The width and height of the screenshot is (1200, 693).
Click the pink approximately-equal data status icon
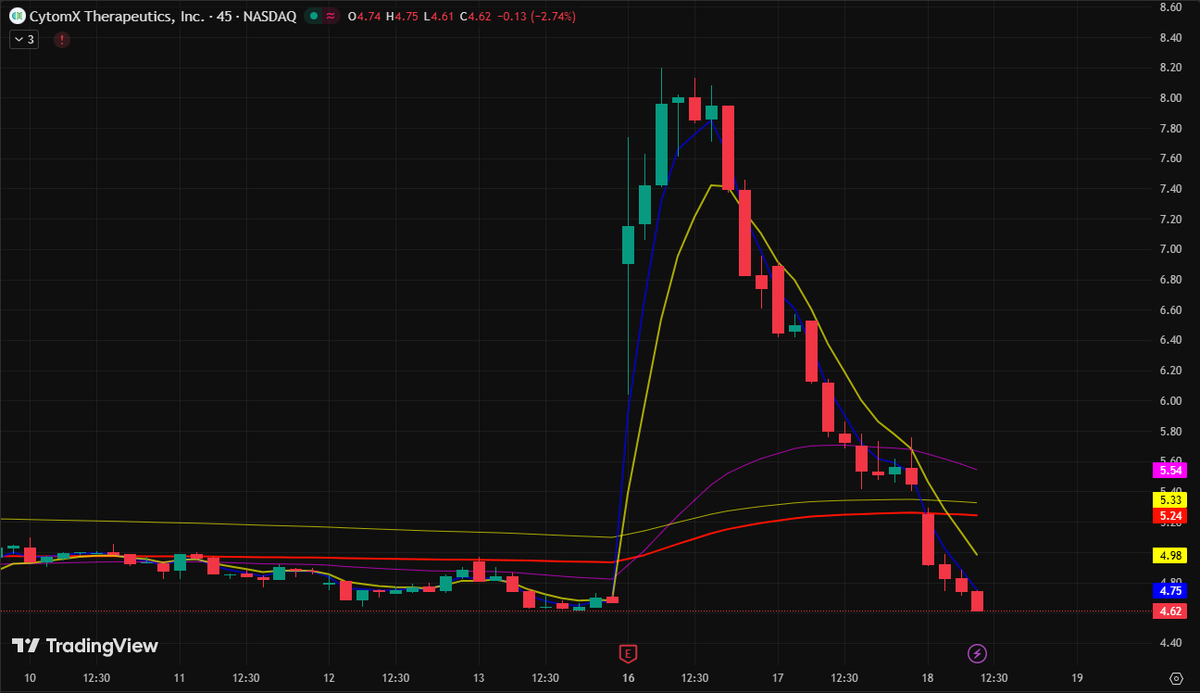click(x=330, y=17)
